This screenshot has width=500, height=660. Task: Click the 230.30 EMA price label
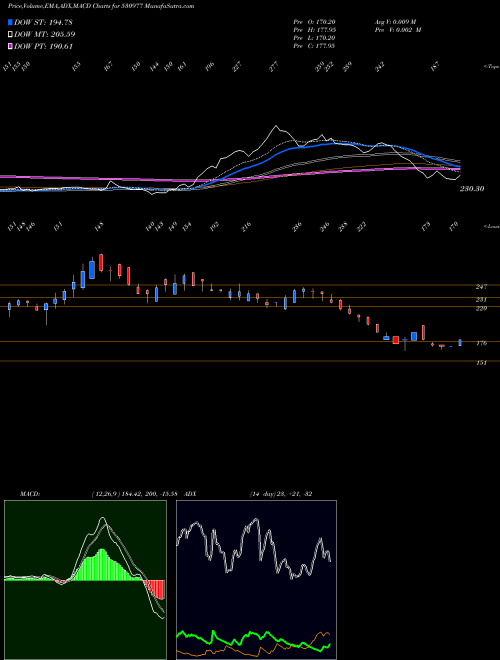pos(472,189)
